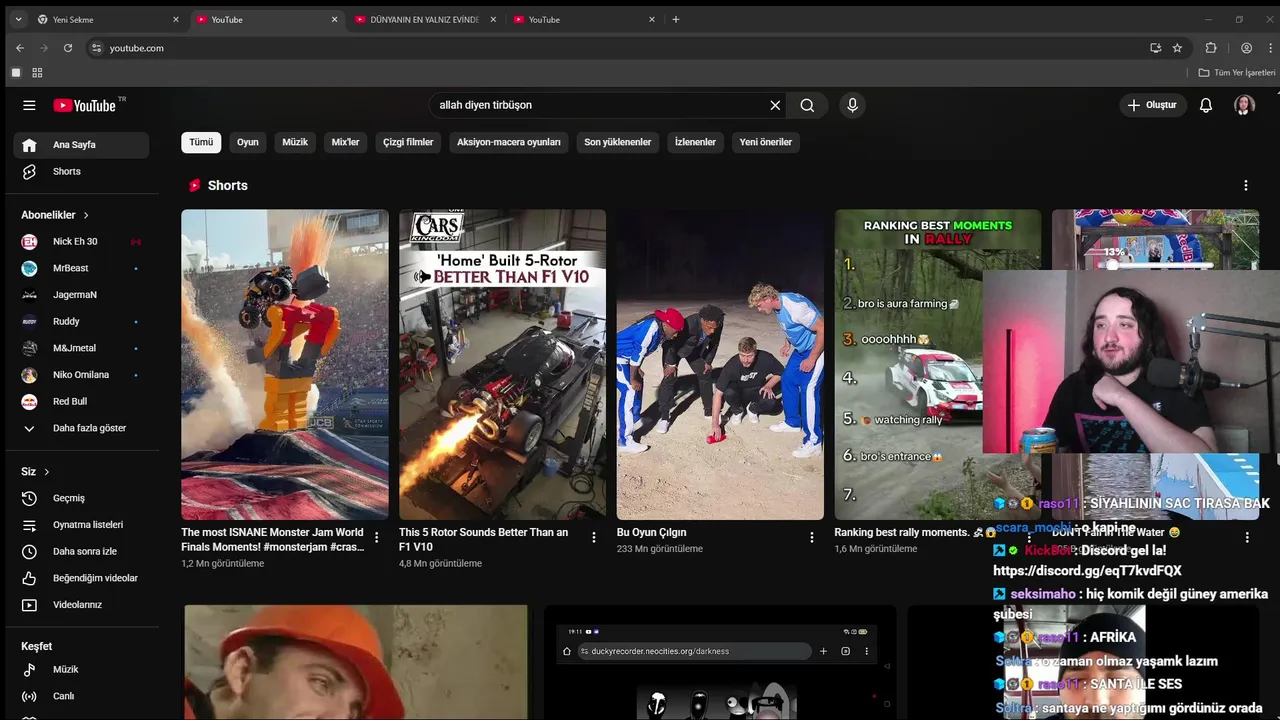Image resolution: width=1280 pixels, height=720 pixels.
Task: Play the Monster Jam World Finals short
Action: [x=285, y=364]
